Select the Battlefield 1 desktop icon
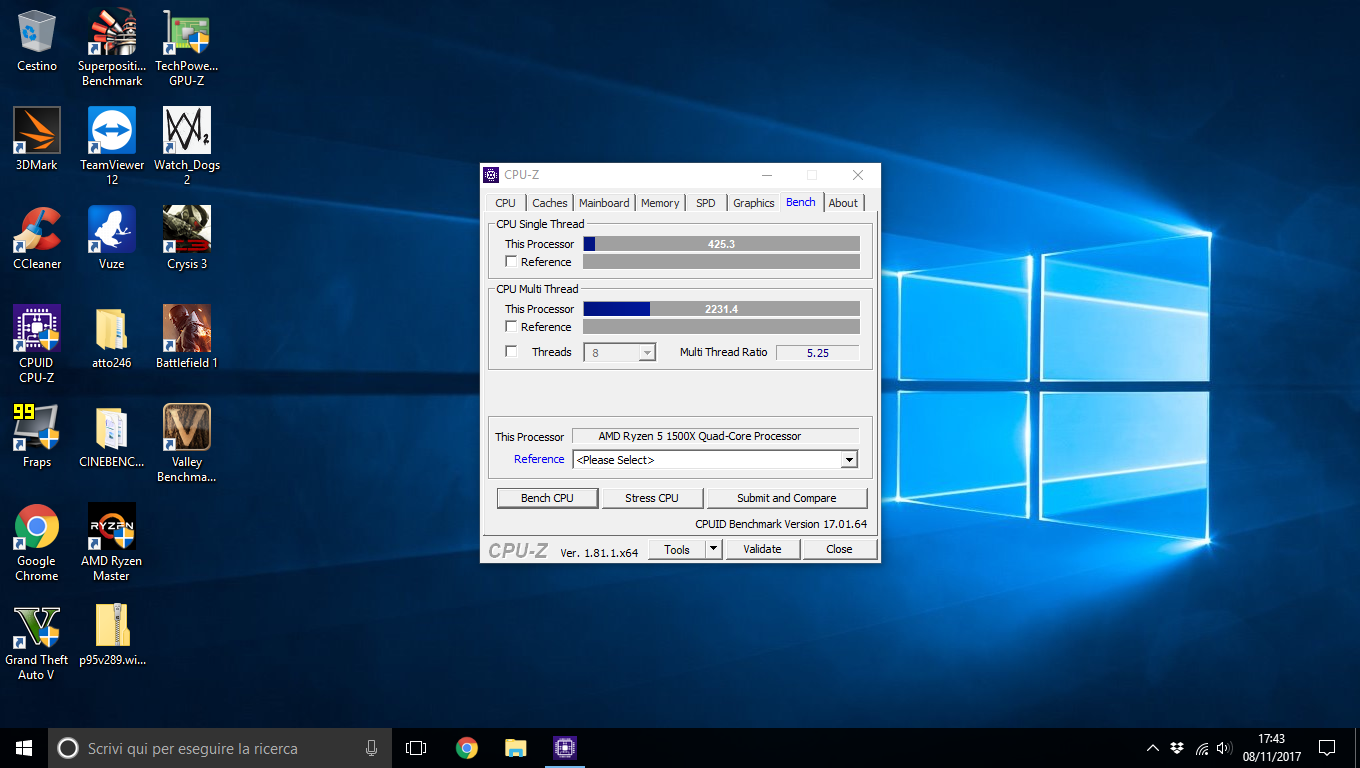1360x768 pixels. tap(187, 337)
